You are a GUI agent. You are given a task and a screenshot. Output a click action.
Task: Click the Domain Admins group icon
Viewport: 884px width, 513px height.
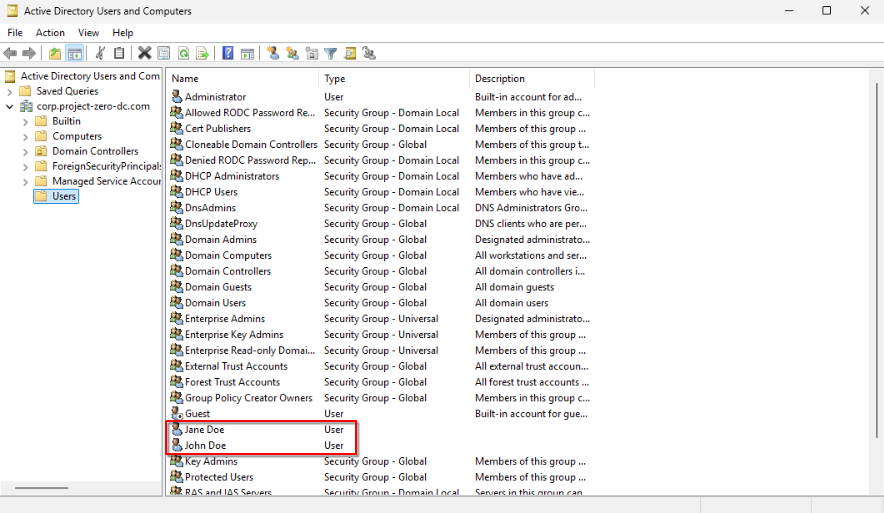(x=177, y=239)
